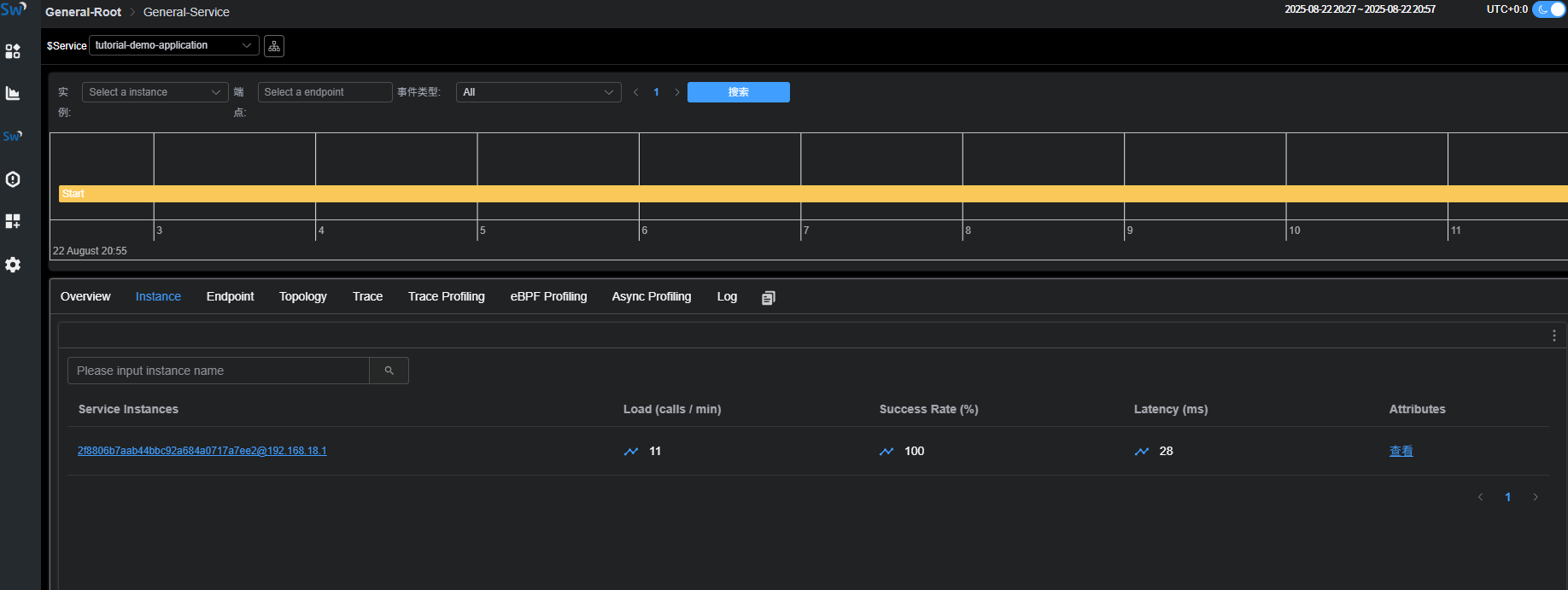Expand the tutorial-demo-application service dropdown
The image size is (1568, 590).
[x=174, y=45]
